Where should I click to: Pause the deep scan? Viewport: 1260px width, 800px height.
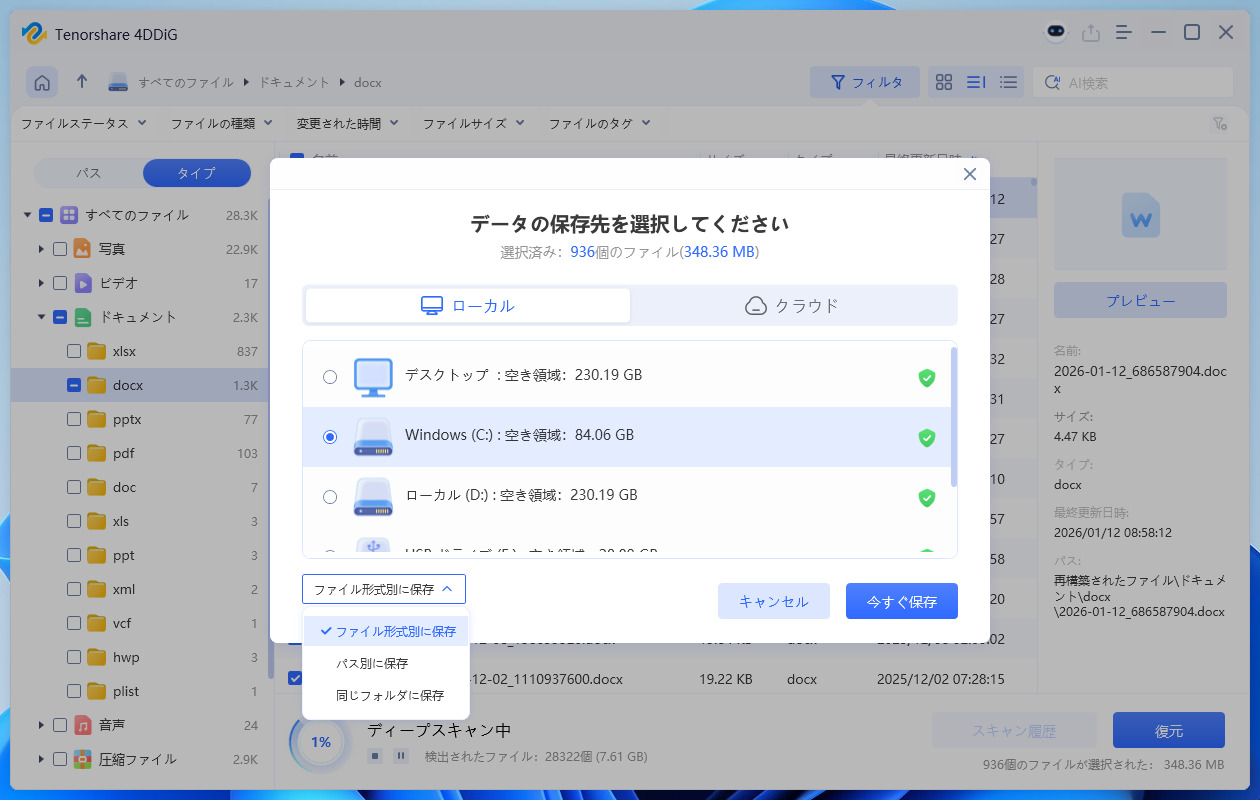400,756
